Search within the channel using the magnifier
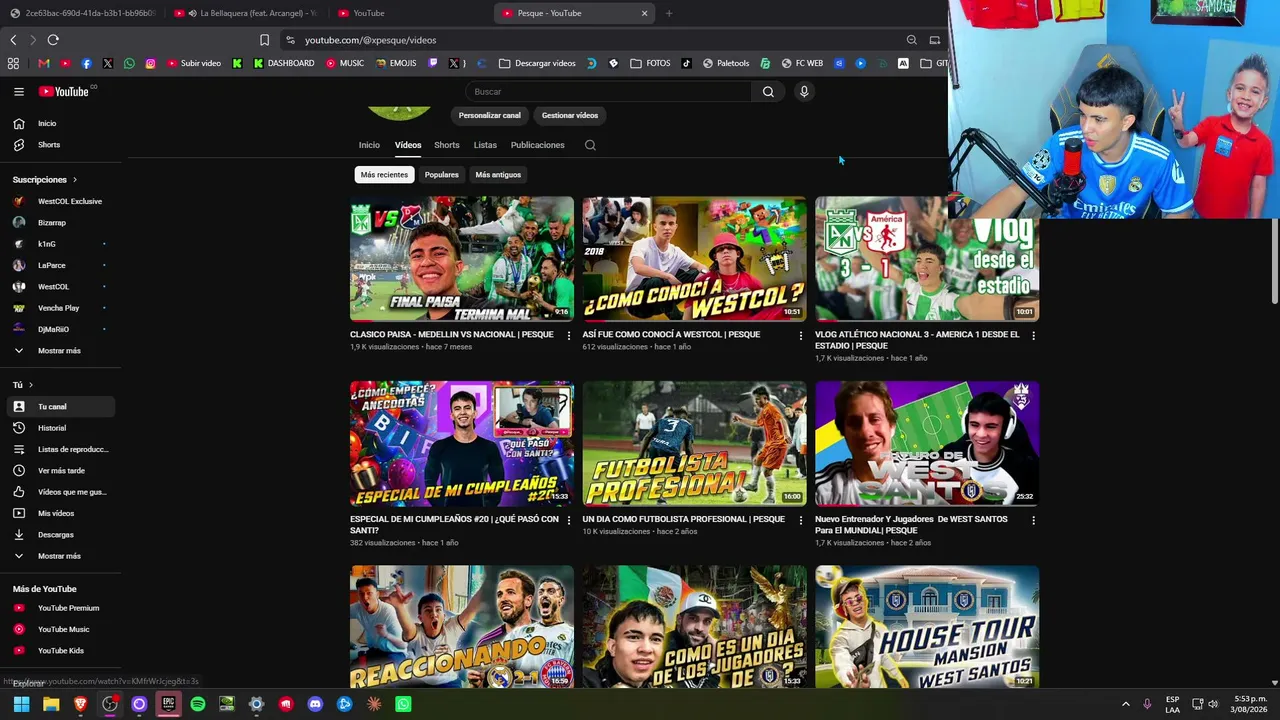This screenshot has width=1280, height=720. tap(590, 145)
